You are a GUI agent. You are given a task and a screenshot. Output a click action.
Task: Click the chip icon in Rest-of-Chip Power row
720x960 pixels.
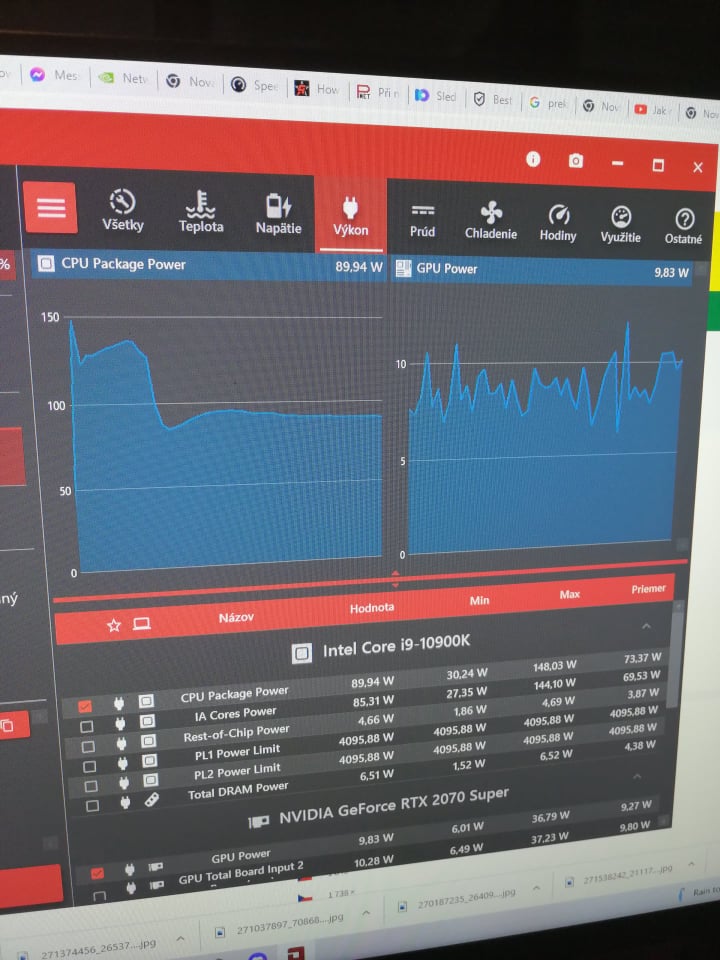click(148, 741)
